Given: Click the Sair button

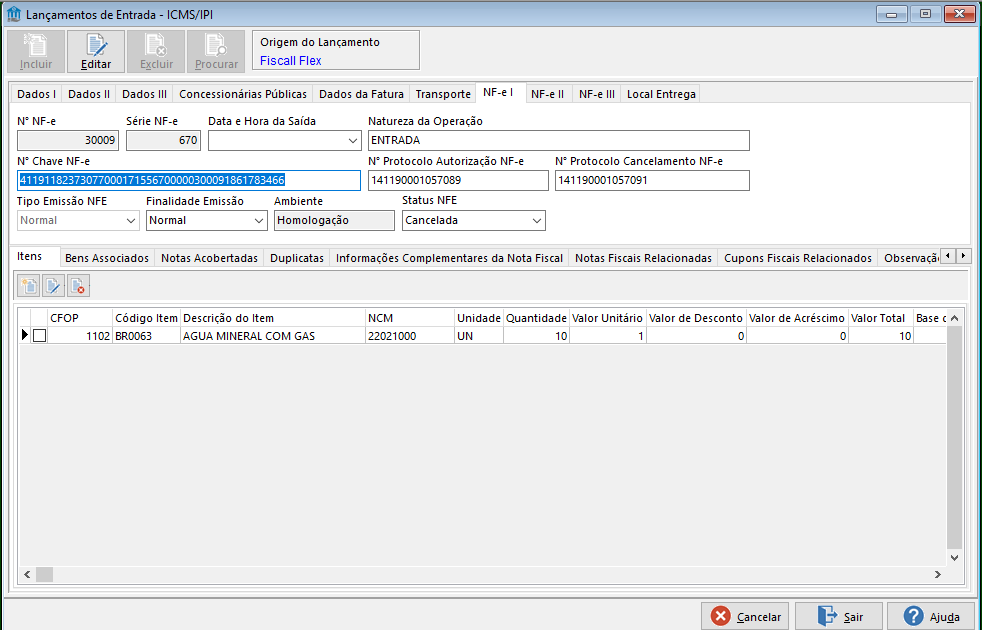Looking at the screenshot, I should (839, 617).
